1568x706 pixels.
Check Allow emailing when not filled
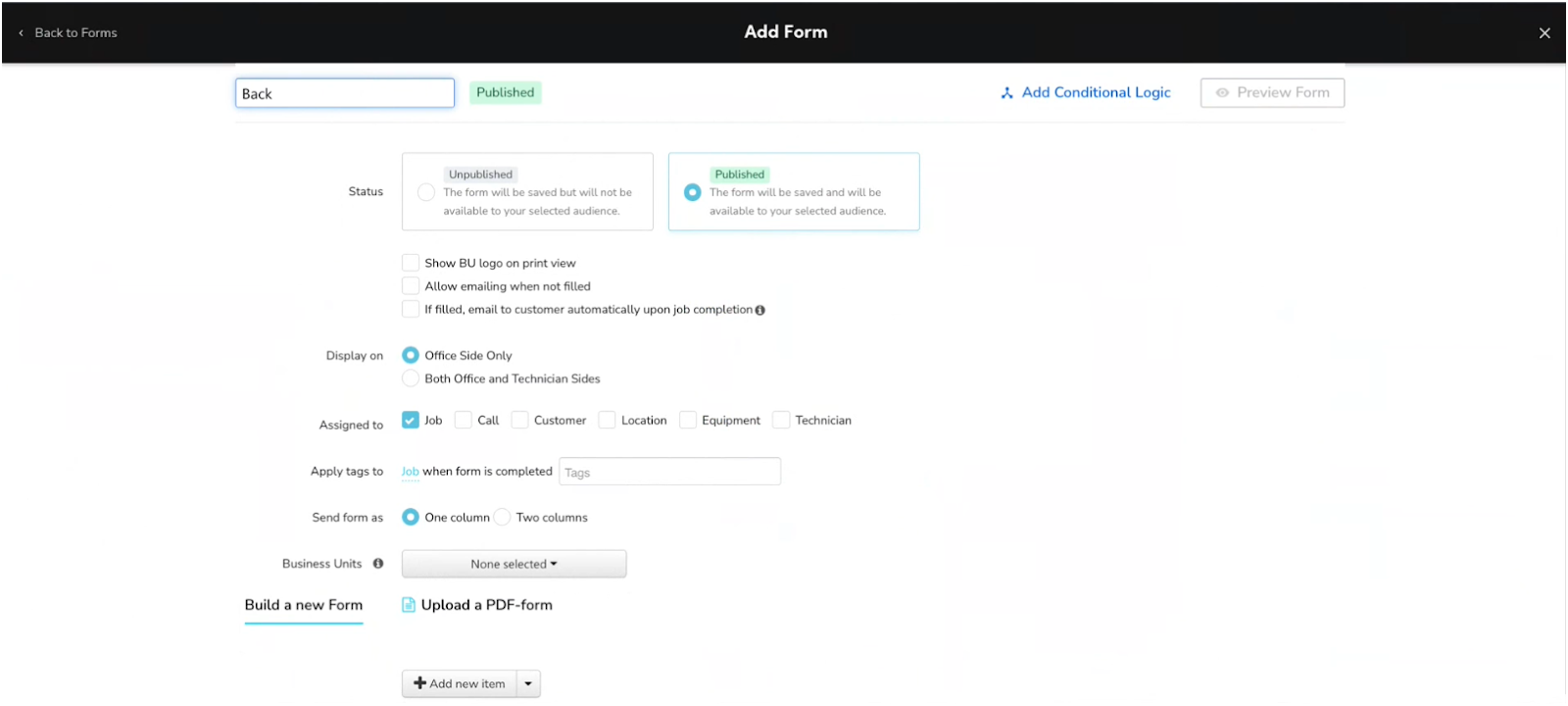pos(411,286)
